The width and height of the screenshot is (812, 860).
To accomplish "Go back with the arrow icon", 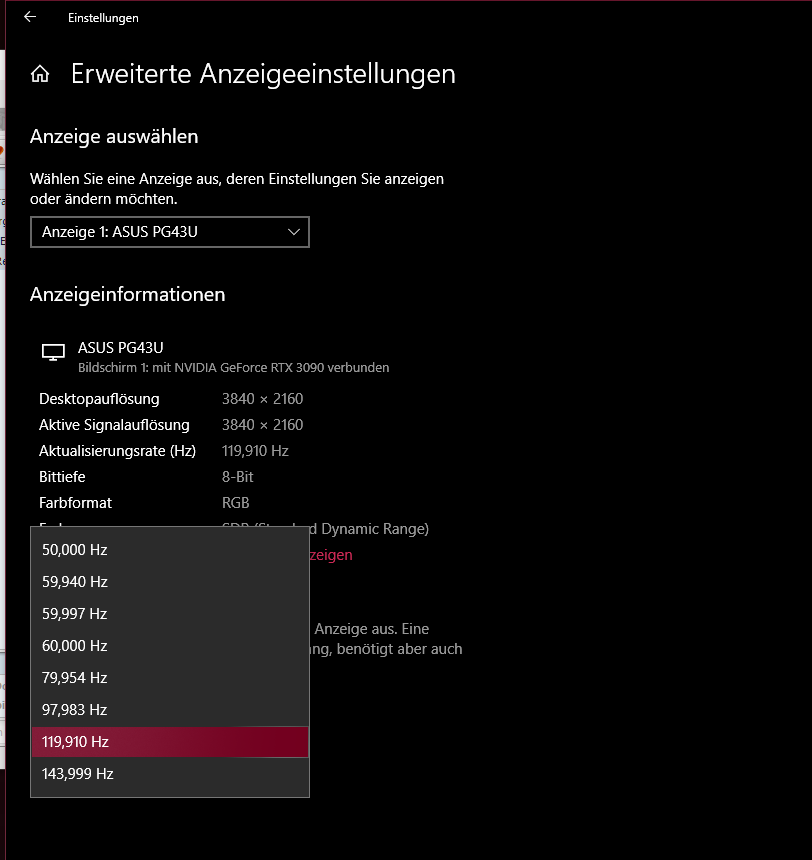I will pyautogui.click(x=30, y=17).
